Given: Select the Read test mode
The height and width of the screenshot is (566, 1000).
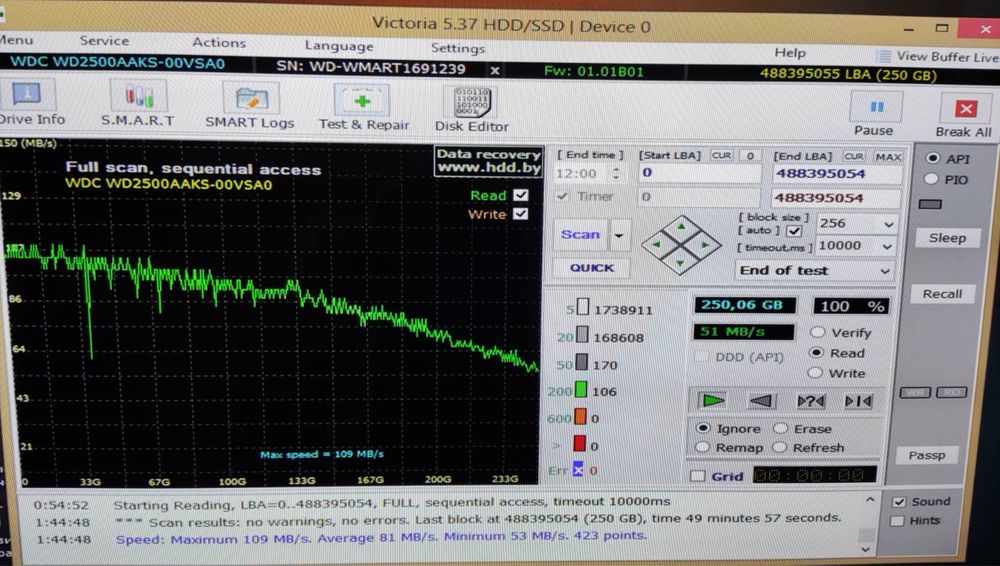Looking at the screenshot, I should coord(816,352).
